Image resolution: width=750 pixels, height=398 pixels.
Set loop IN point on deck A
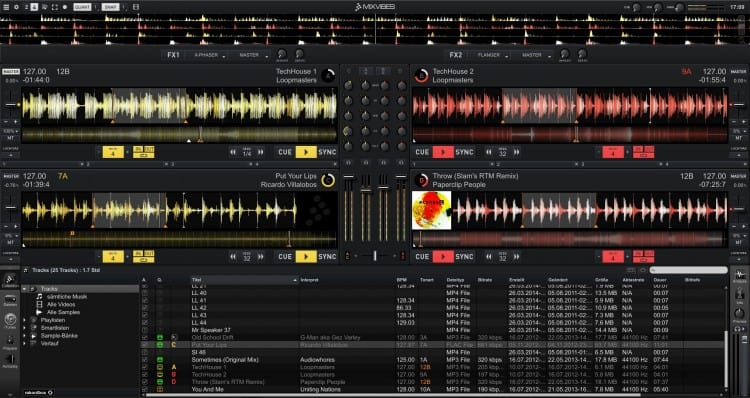click(x=138, y=149)
